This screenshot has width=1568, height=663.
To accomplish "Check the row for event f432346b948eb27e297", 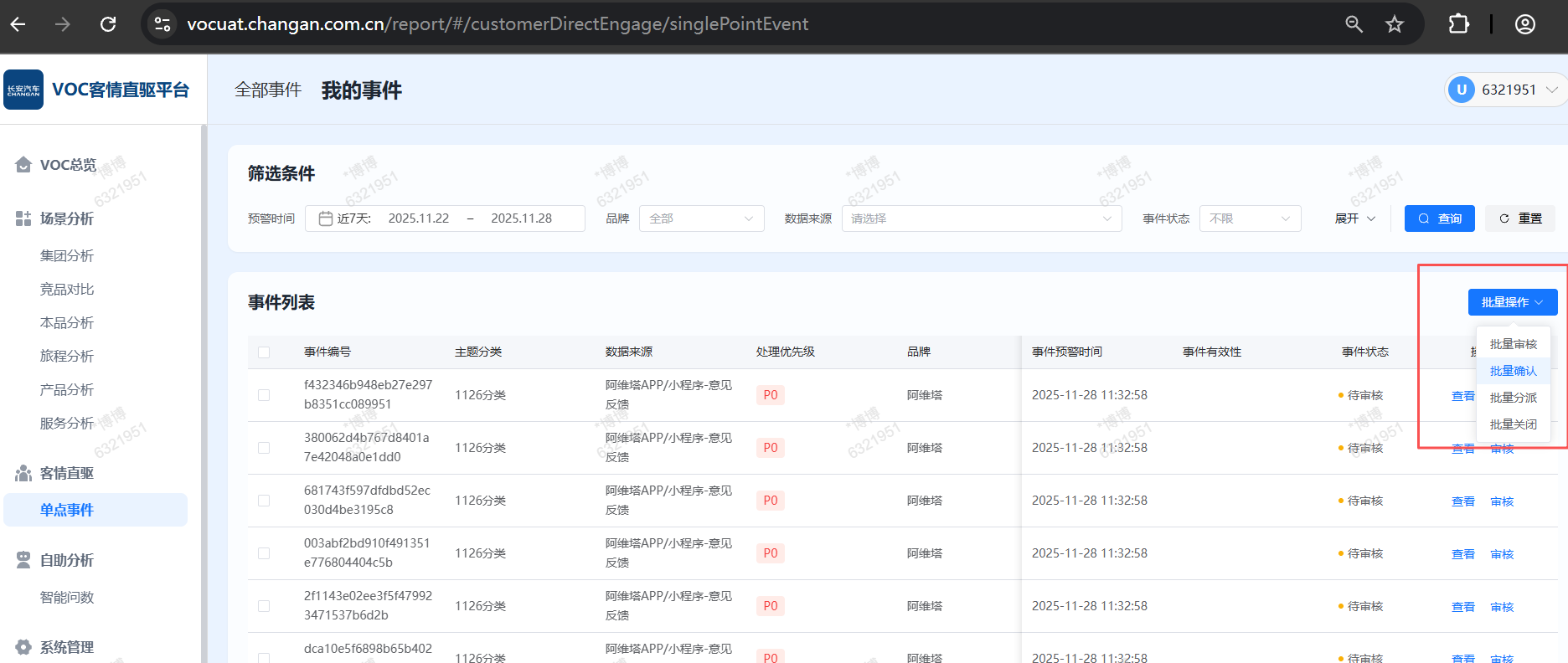I will 264,395.
